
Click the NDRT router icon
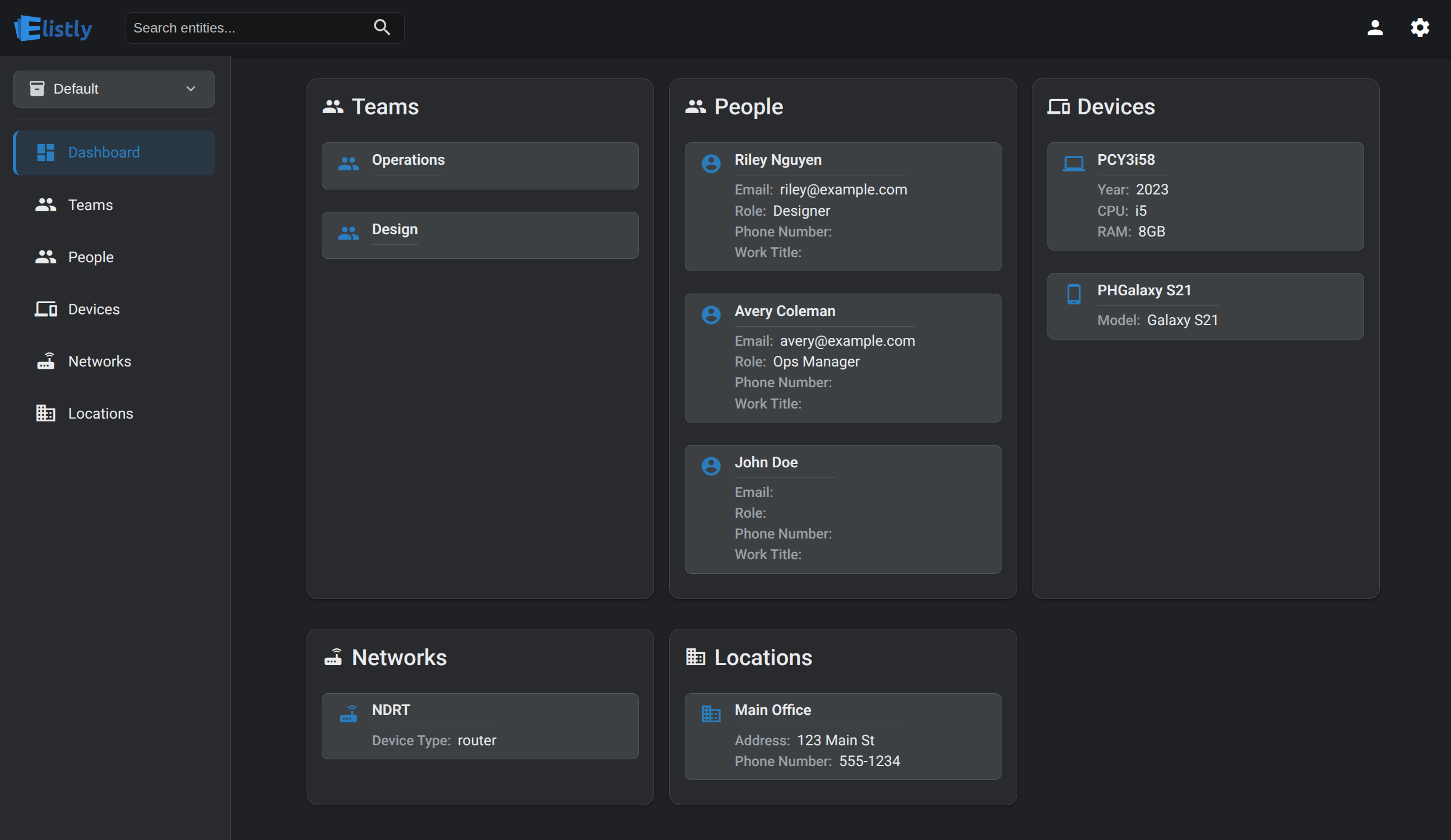point(349,714)
